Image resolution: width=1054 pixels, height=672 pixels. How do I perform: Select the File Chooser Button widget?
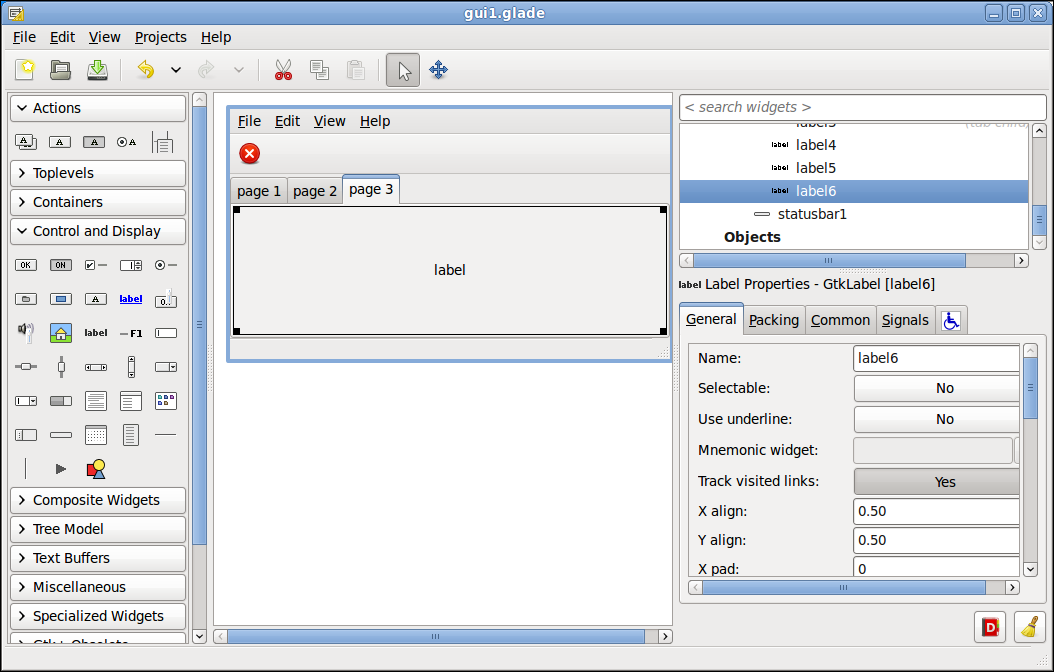click(x=26, y=299)
